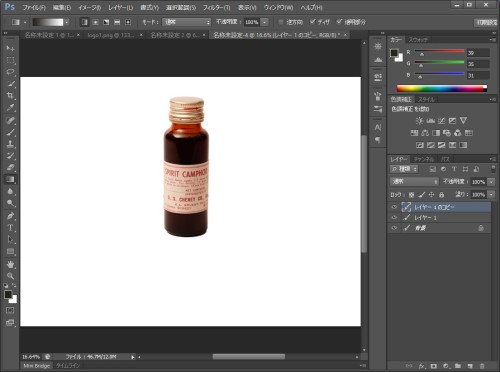Open options bar opacity slider arrow

[264, 22]
